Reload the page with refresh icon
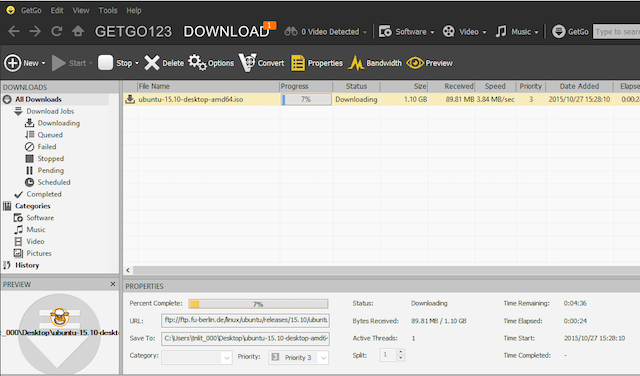This screenshot has height=376, width=640. point(56,31)
